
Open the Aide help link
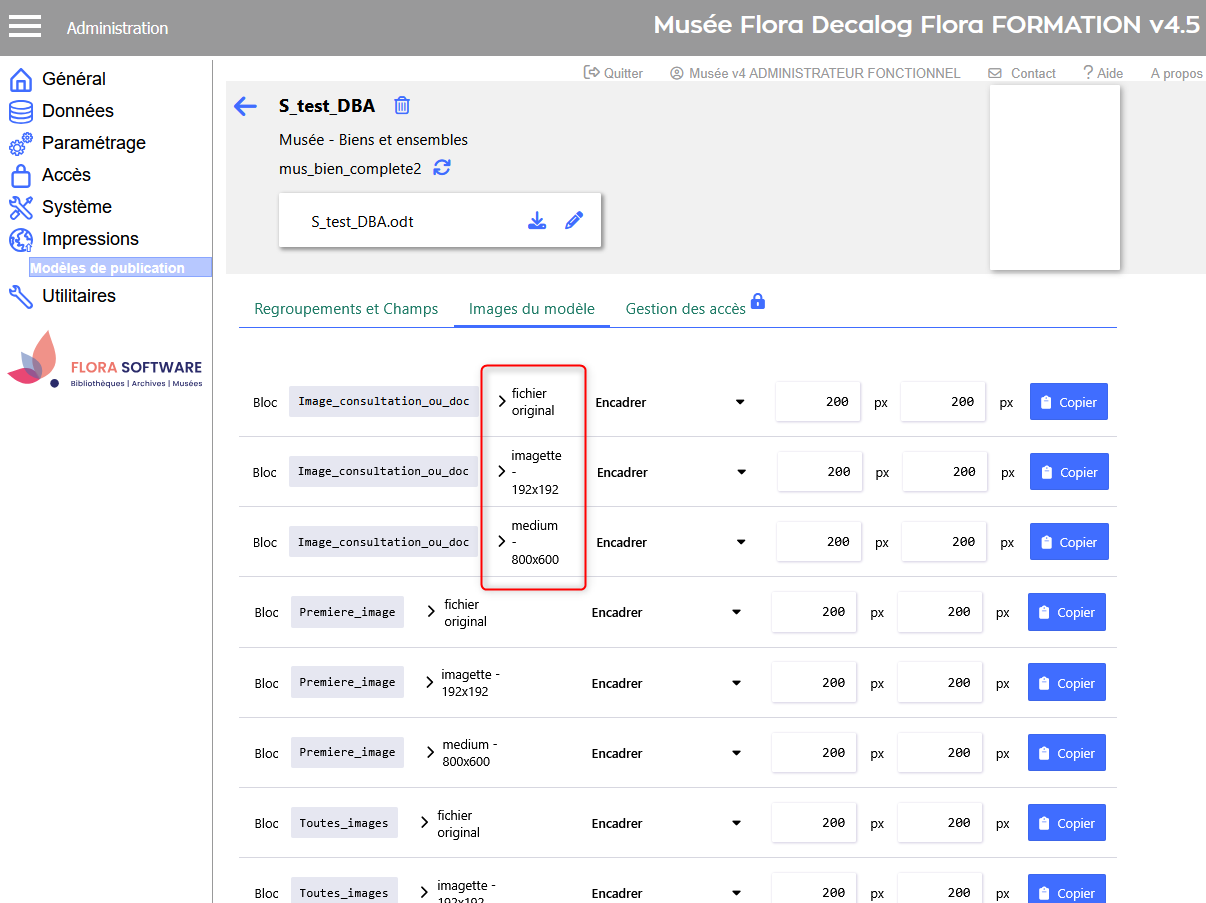point(1102,73)
